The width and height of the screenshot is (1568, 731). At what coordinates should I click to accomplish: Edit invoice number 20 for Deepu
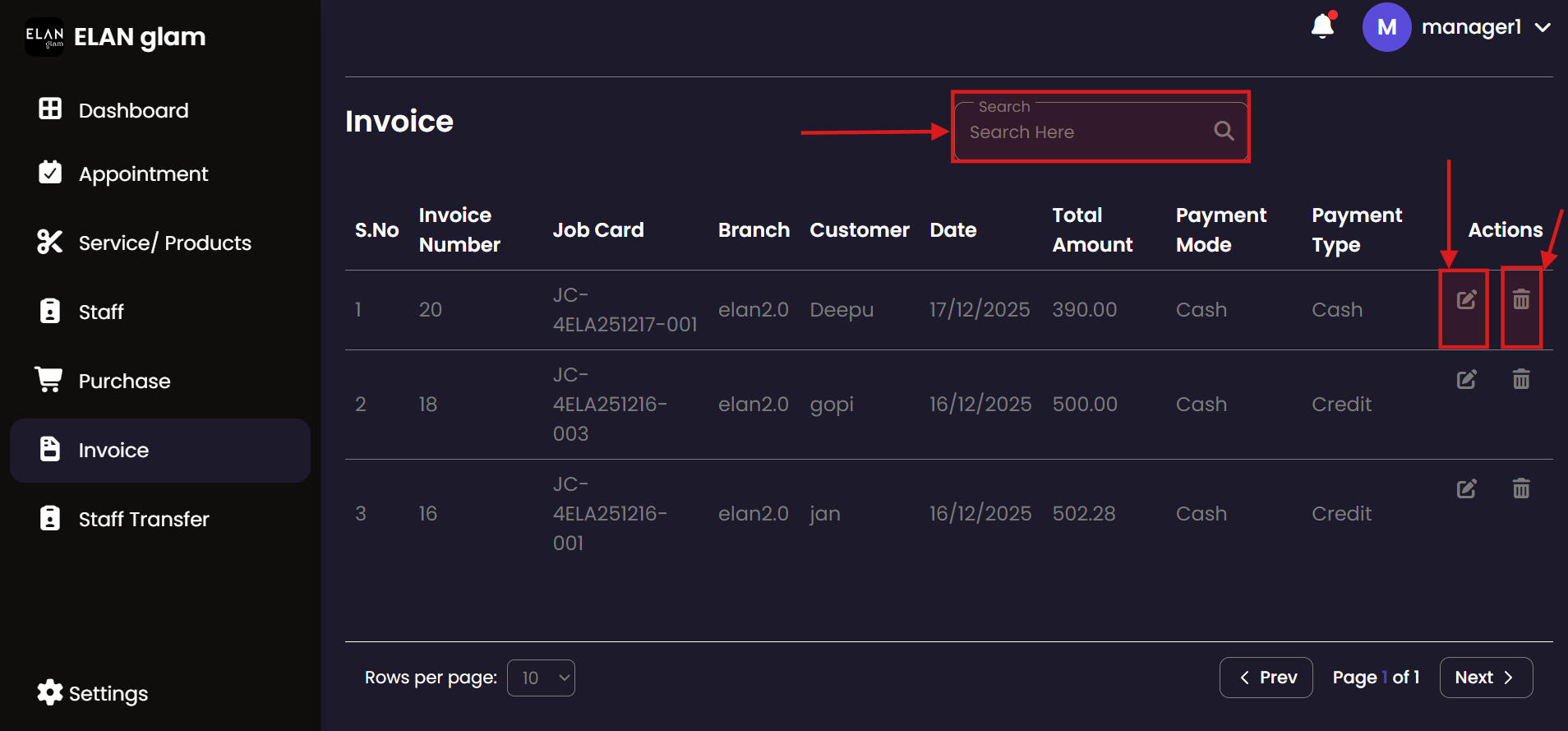tap(1466, 300)
